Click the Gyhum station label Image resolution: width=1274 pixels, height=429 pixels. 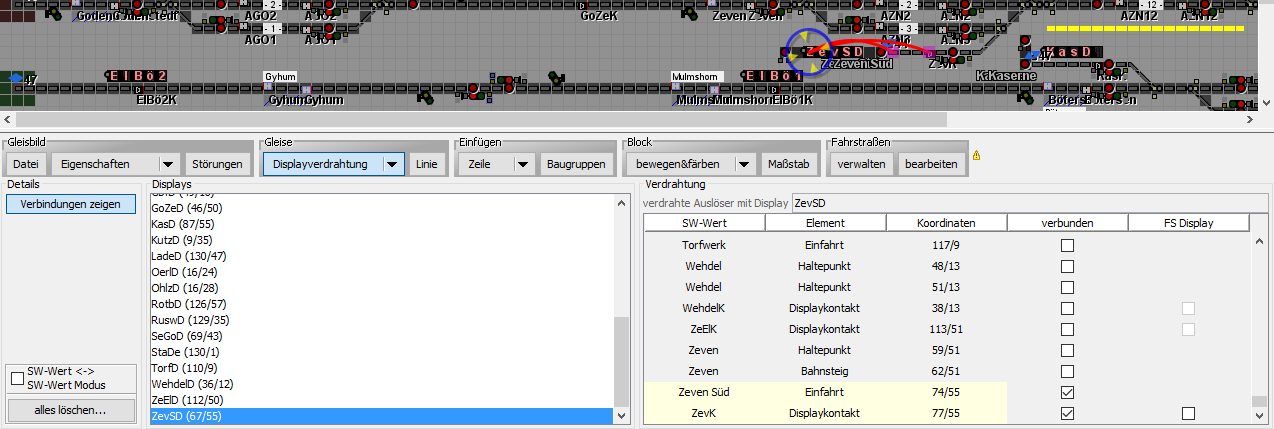point(279,76)
